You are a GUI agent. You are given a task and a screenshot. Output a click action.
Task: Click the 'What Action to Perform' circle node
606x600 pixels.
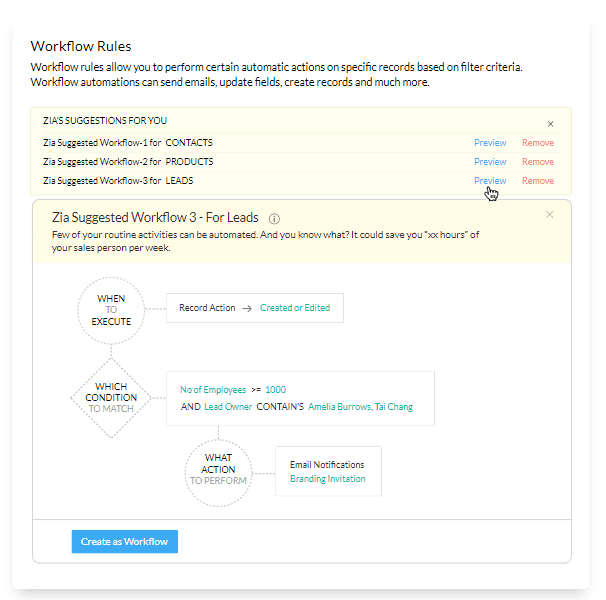click(218, 472)
